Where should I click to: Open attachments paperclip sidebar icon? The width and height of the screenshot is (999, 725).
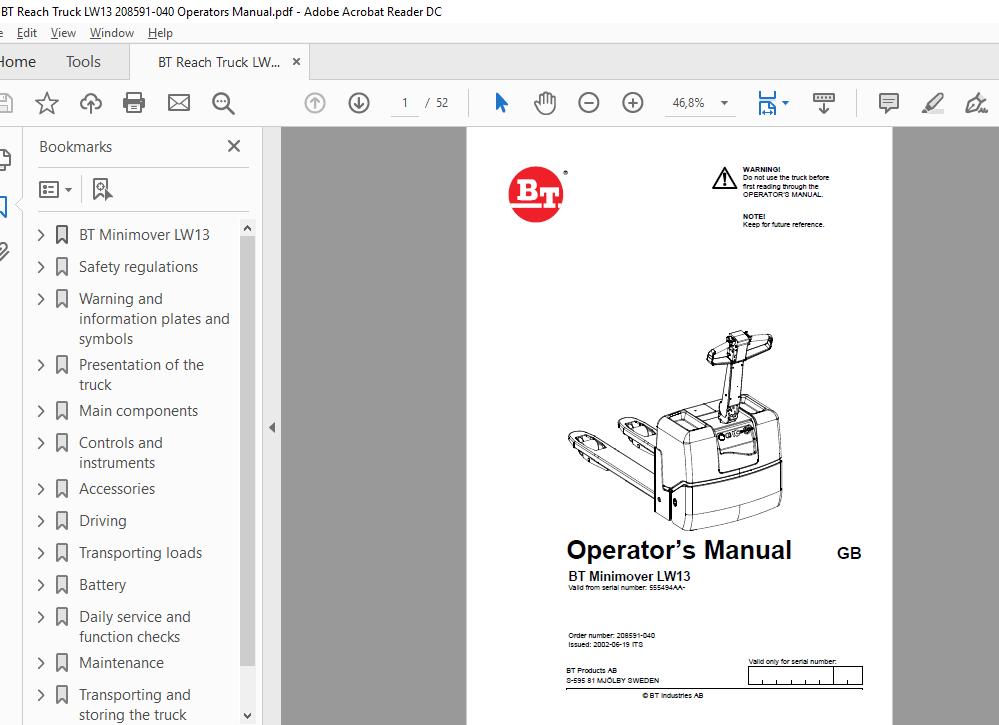(4, 251)
